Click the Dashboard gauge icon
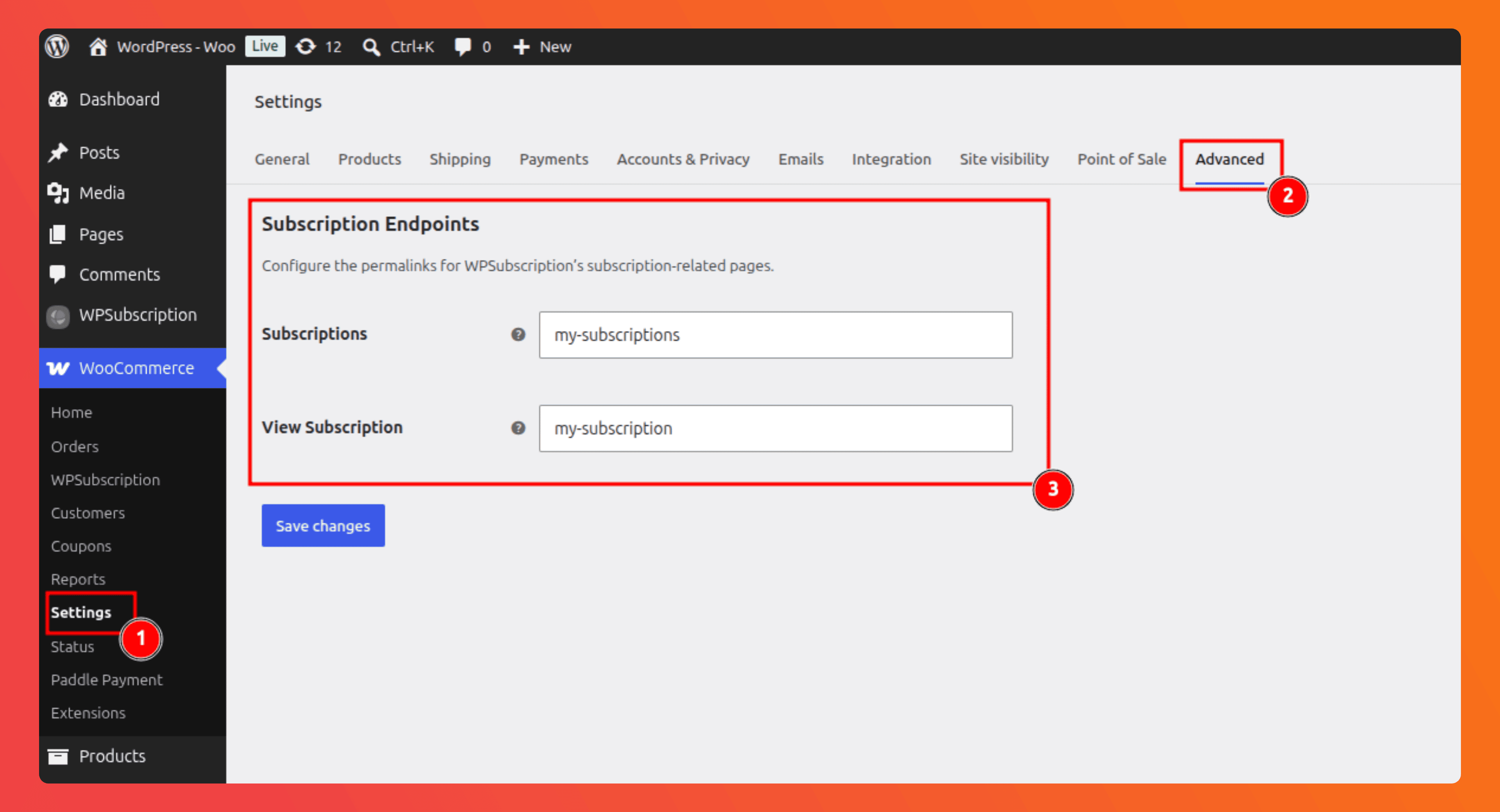The image size is (1500, 812). (x=58, y=100)
